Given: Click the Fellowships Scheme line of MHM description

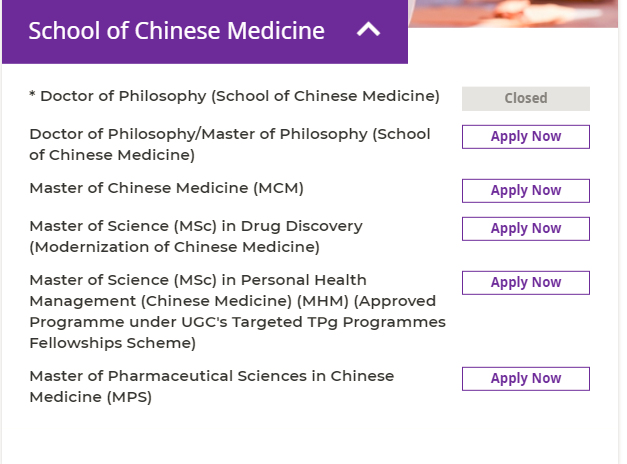Looking at the screenshot, I should tap(113, 343).
